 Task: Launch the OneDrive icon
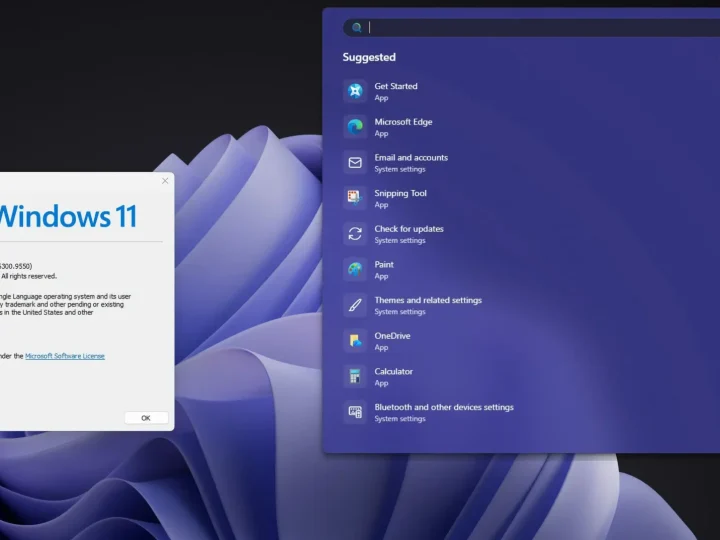[x=355, y=341]
